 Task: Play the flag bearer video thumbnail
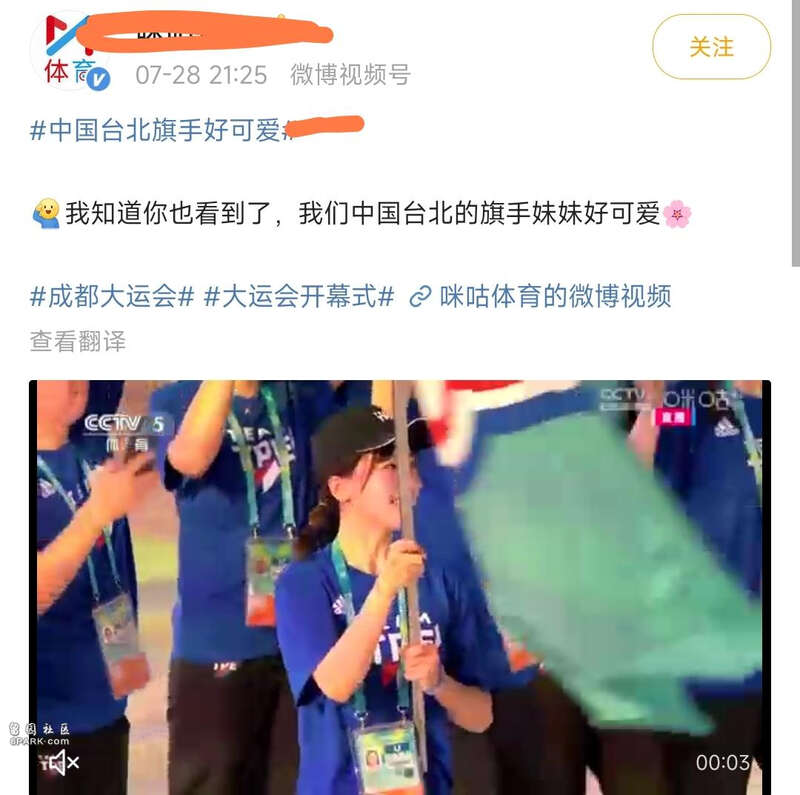[x=400, y=587]
